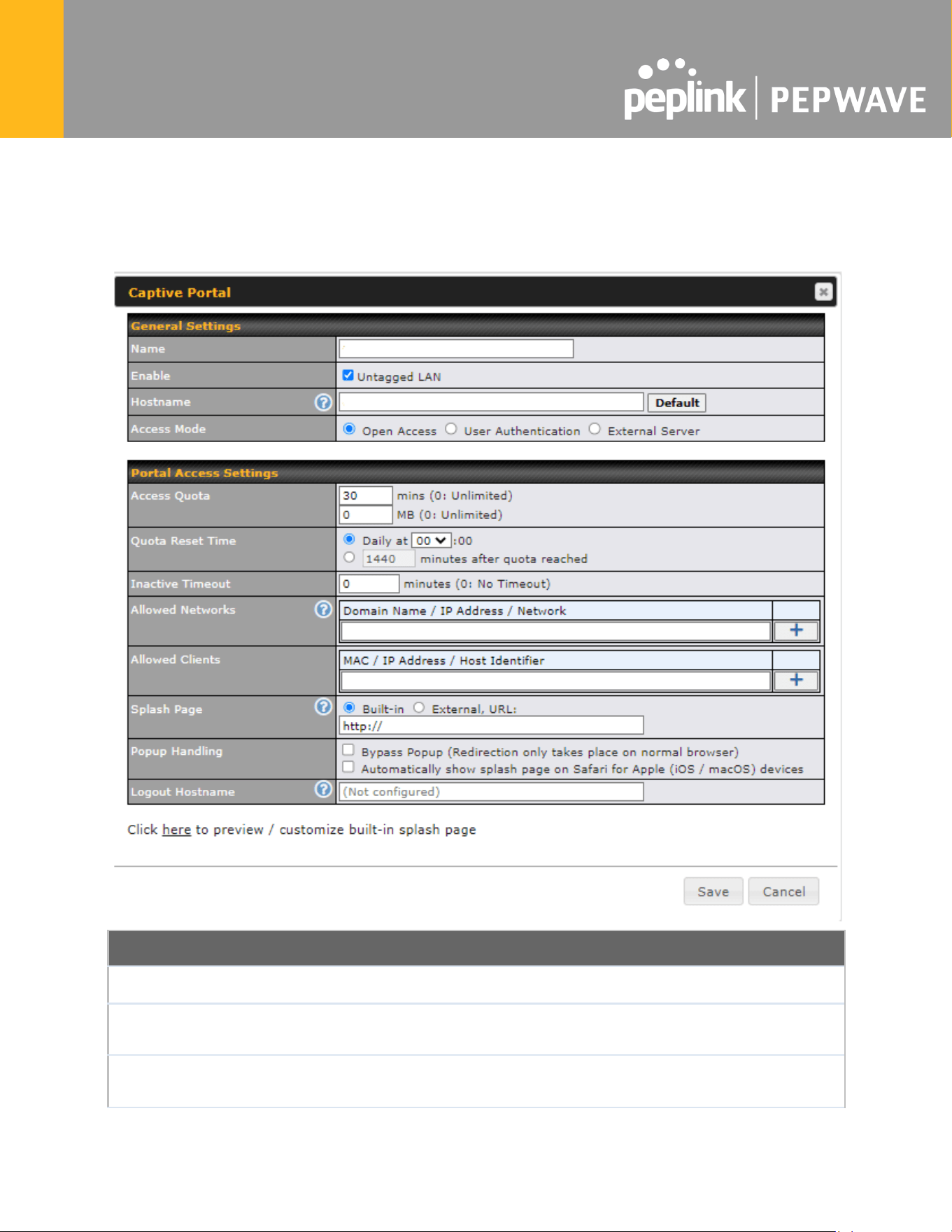Enable the Bypass Popup checkbox
Screen dimensions: 952x1232
click(348, 750)
